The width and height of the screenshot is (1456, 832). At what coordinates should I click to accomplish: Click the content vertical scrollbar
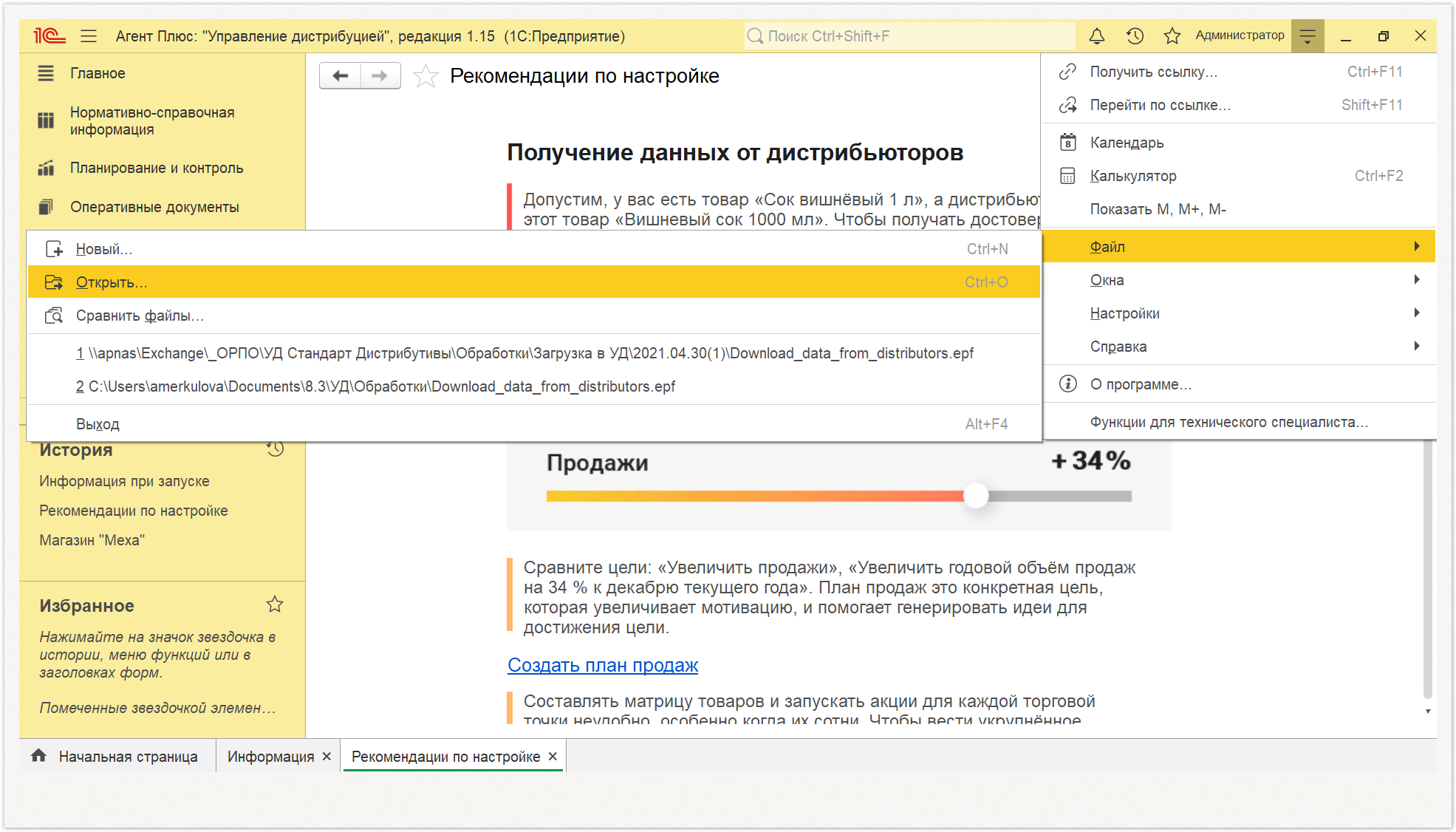point(1427,569)
